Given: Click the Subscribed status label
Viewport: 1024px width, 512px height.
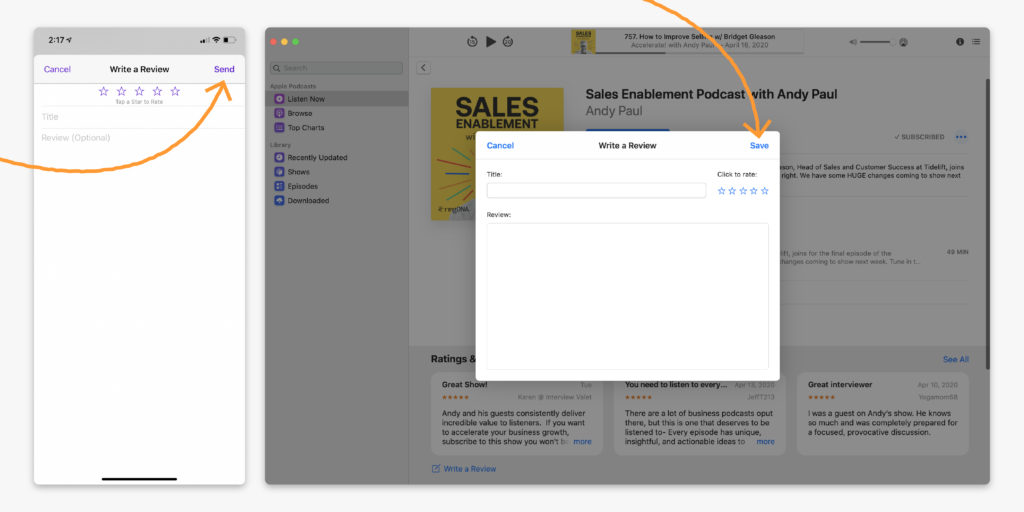Looking at the screenshot, I should pyautogui.click(x=920, y=137).
